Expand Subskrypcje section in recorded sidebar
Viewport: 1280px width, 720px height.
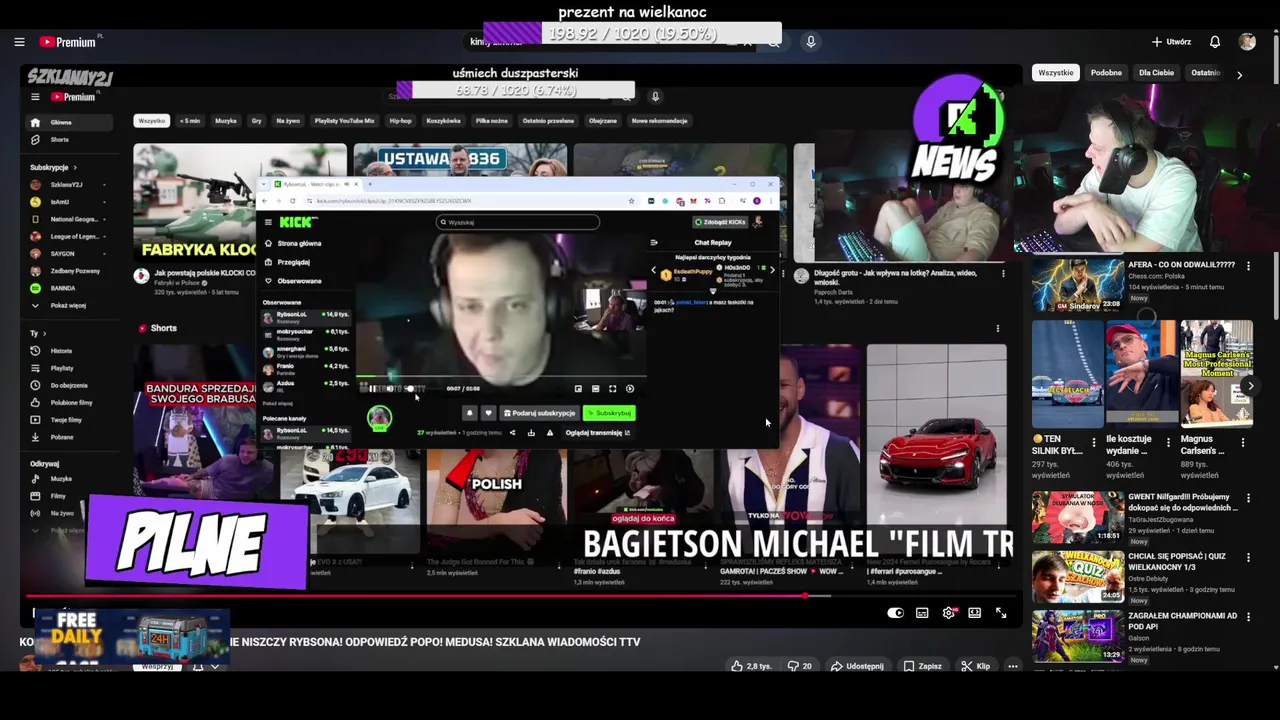(x=53, y=167)
